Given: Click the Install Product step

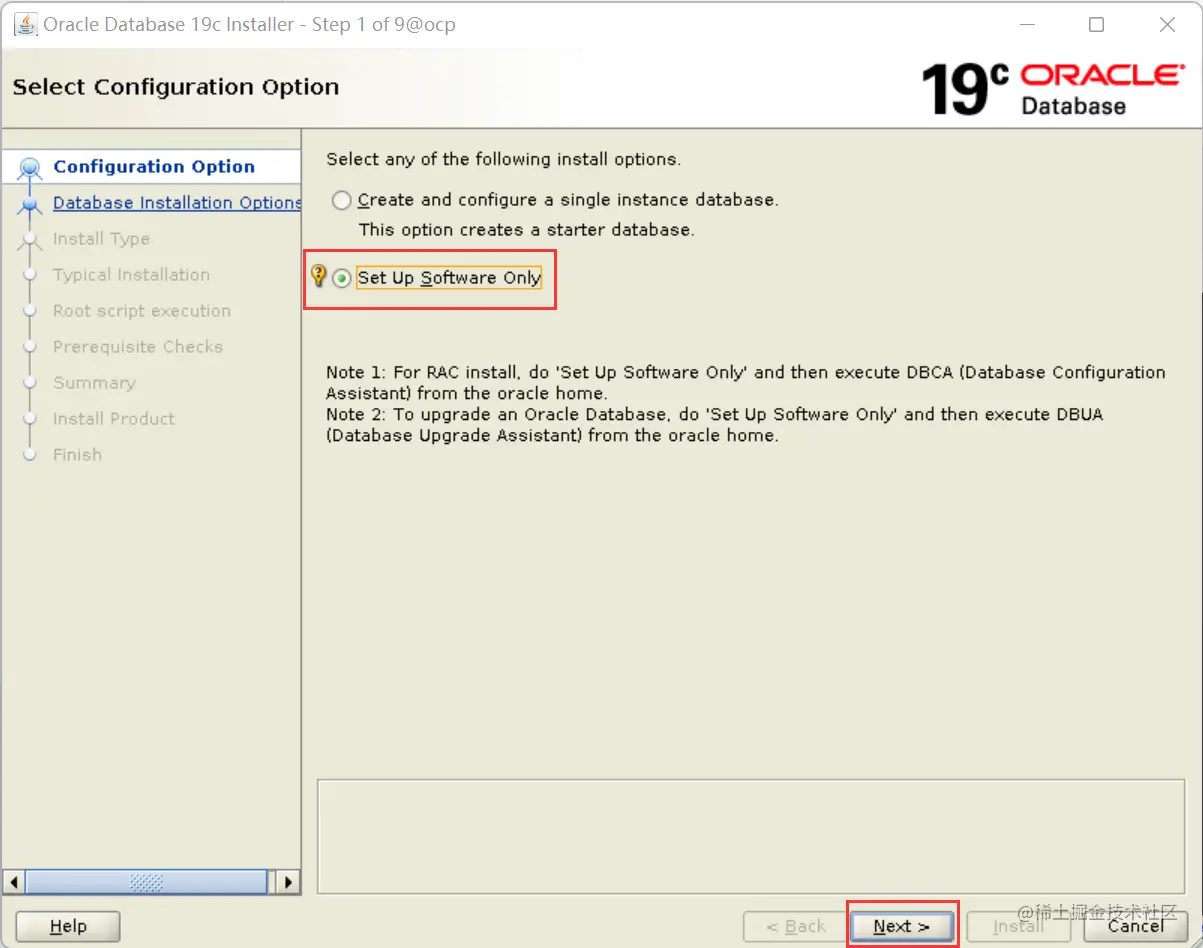Looking at the screenshot, I should coord(114,419).
